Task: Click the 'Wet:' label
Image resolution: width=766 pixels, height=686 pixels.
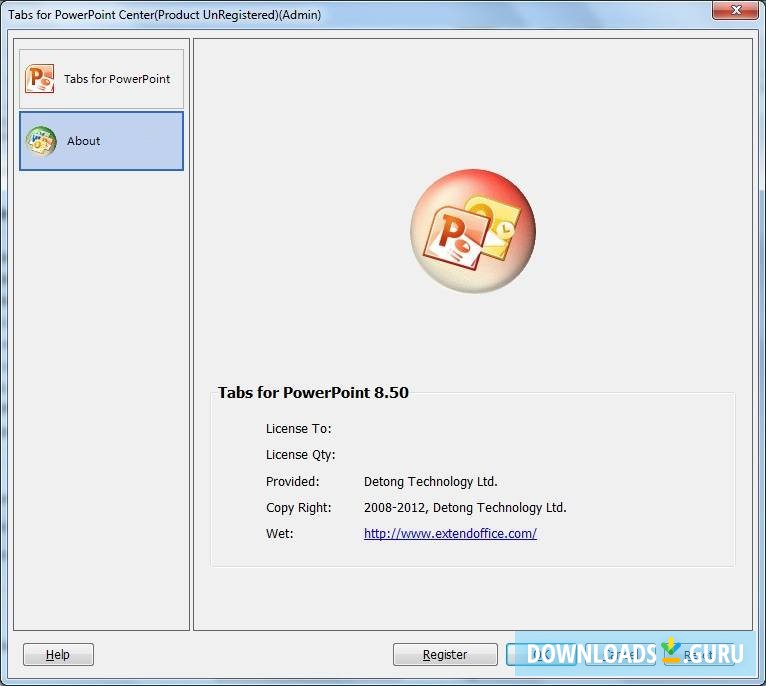Action: pos(279,533)
